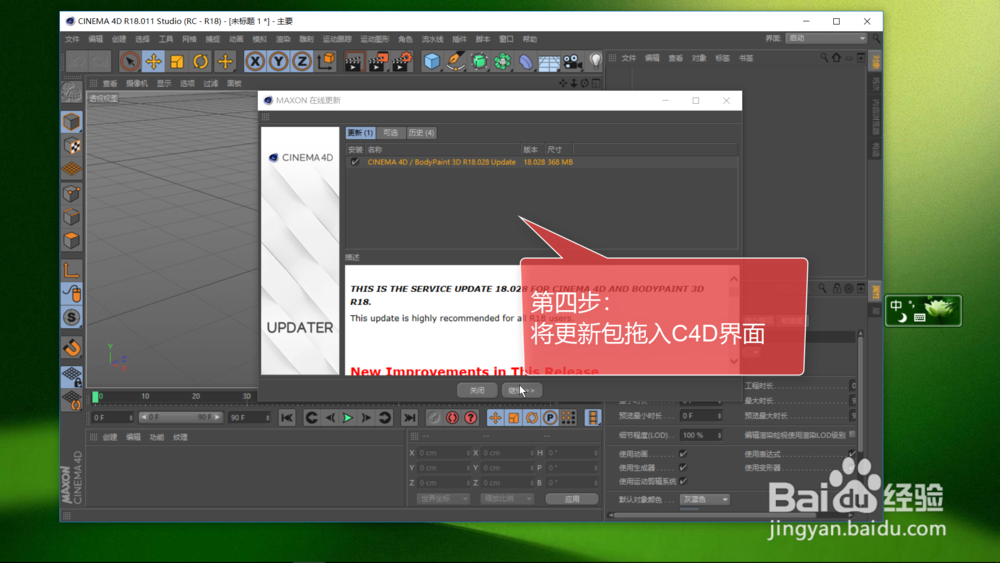Screen dimensions: 1000x563
Task: Open the green subdivision generator icon
Action: tap(479, 62)
